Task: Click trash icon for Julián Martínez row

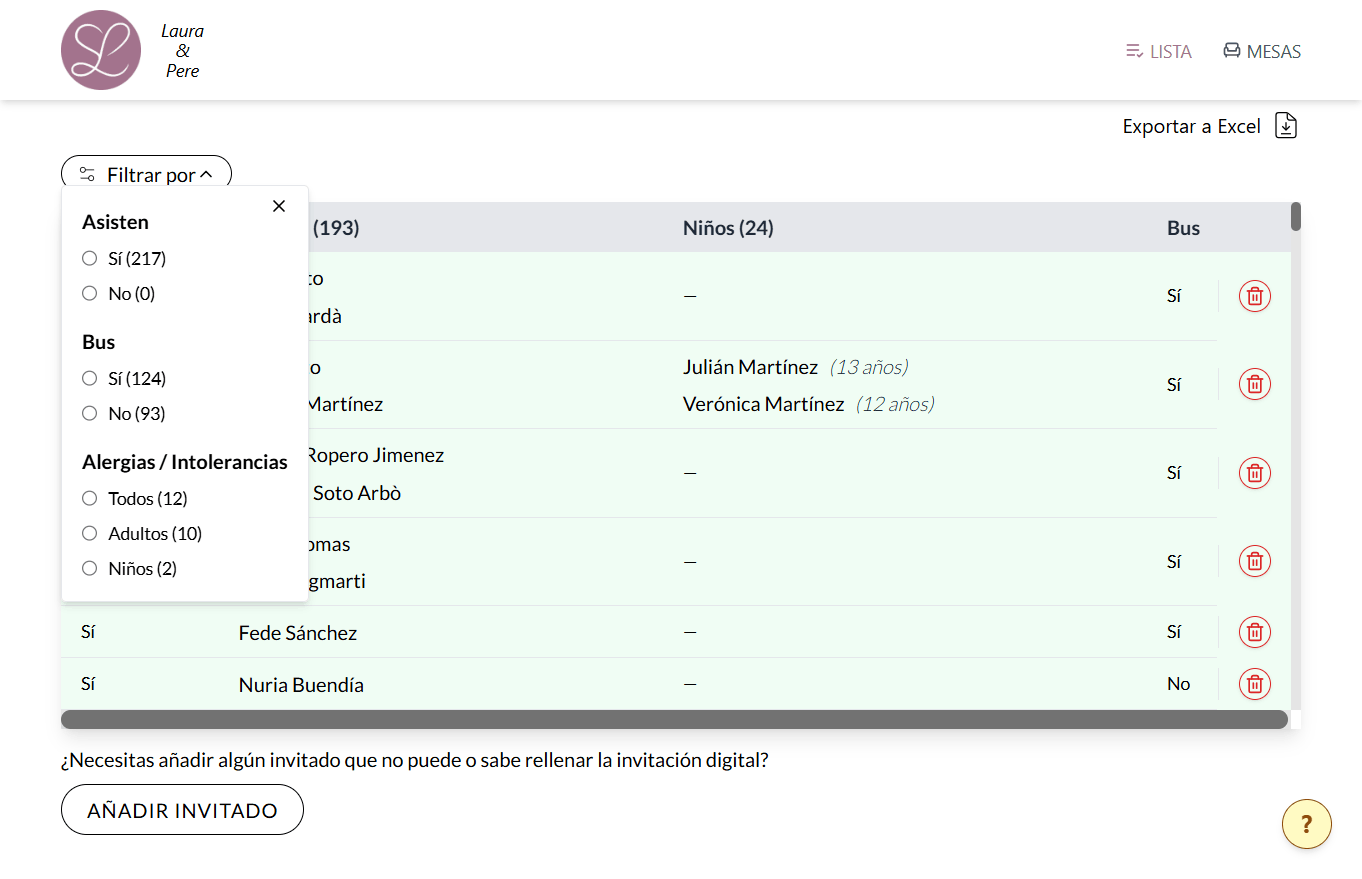Action: (1255, 384)
